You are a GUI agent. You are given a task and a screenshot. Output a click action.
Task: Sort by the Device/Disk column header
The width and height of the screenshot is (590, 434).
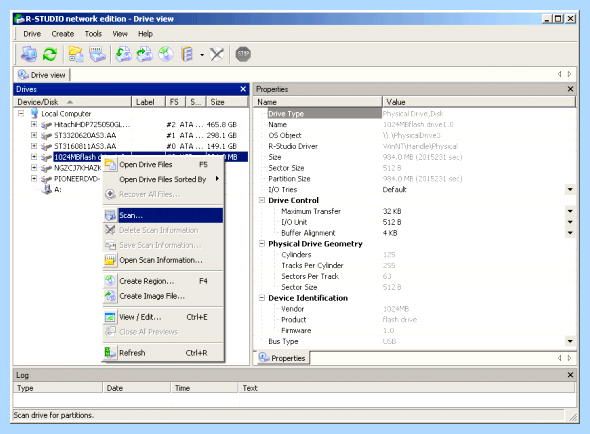[73, 102]
